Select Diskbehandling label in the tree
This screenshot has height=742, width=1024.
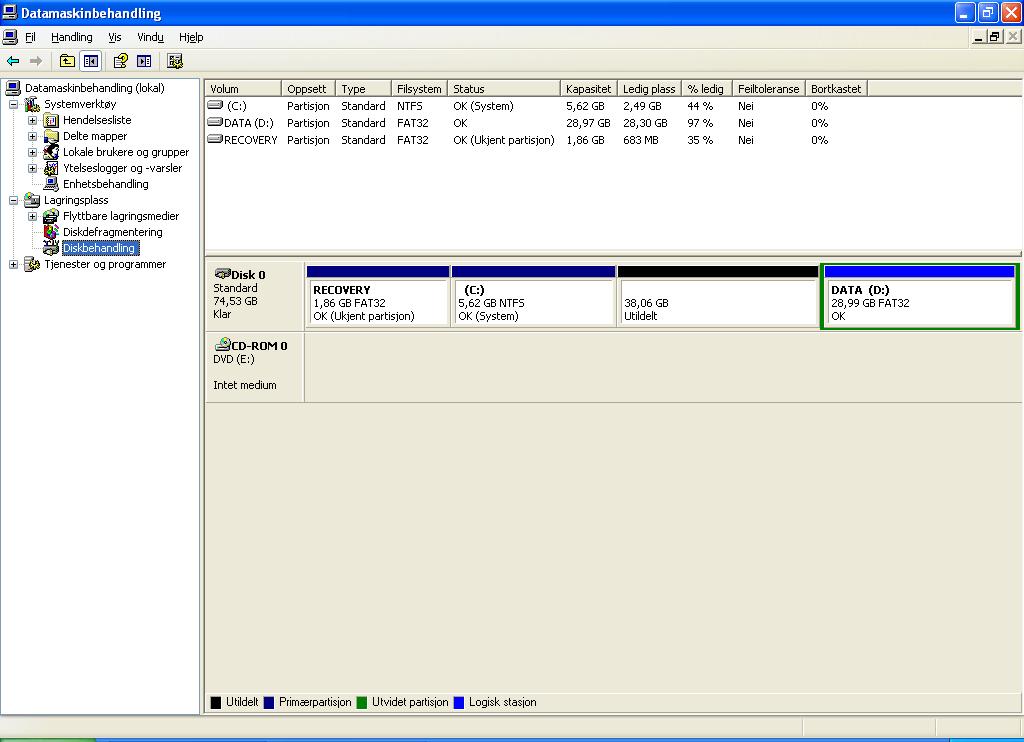[99, 248]
